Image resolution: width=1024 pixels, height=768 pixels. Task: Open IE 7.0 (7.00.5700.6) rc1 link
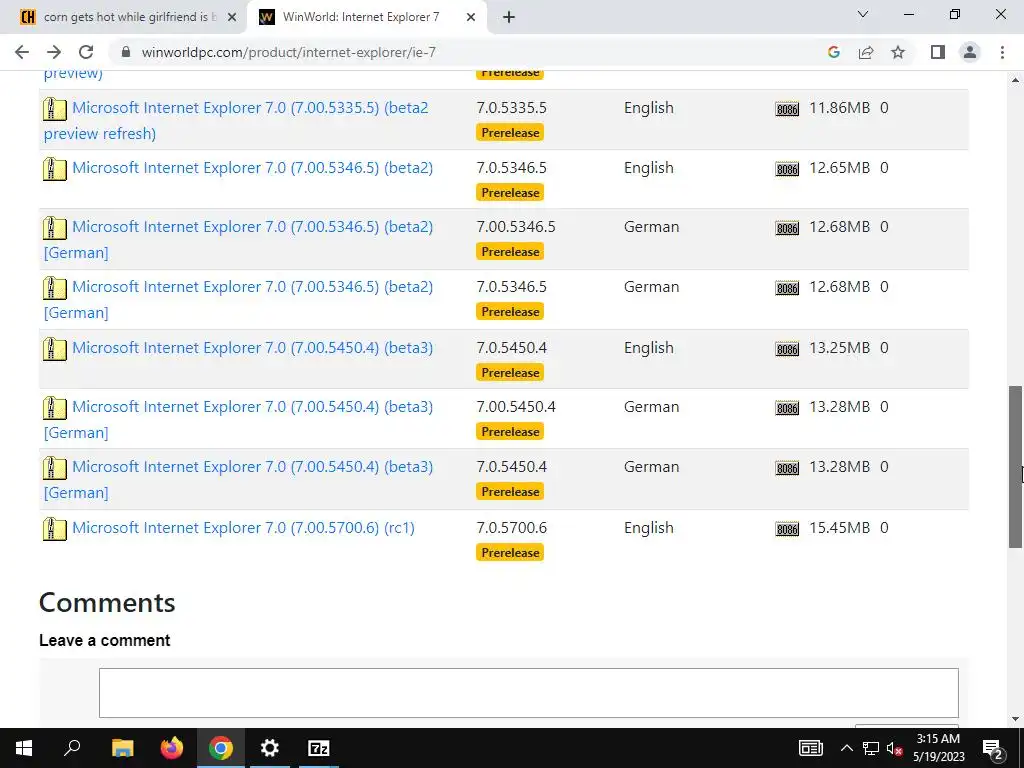coord(243,528)
